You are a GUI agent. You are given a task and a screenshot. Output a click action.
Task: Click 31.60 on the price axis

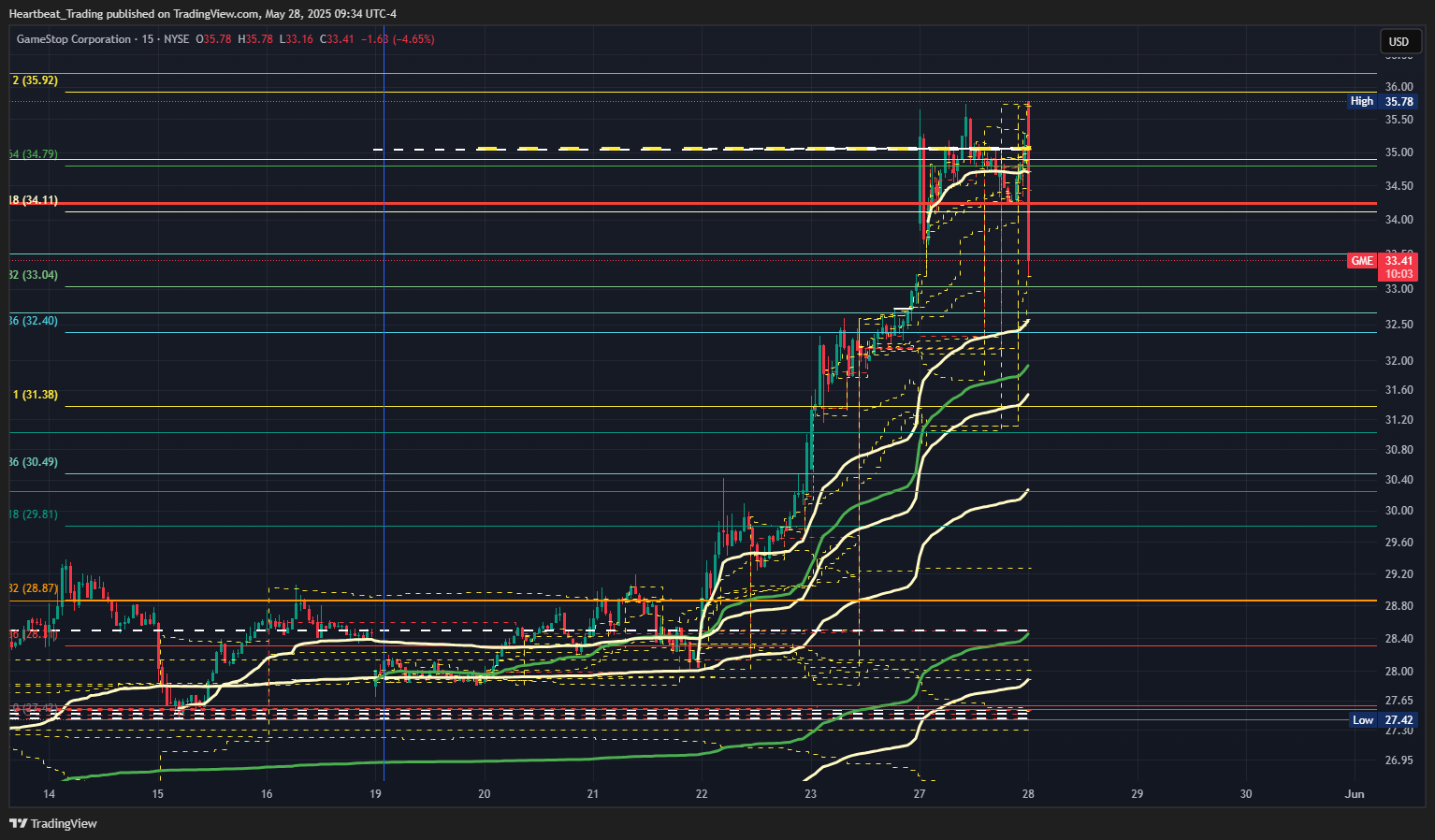[1399, 390]
